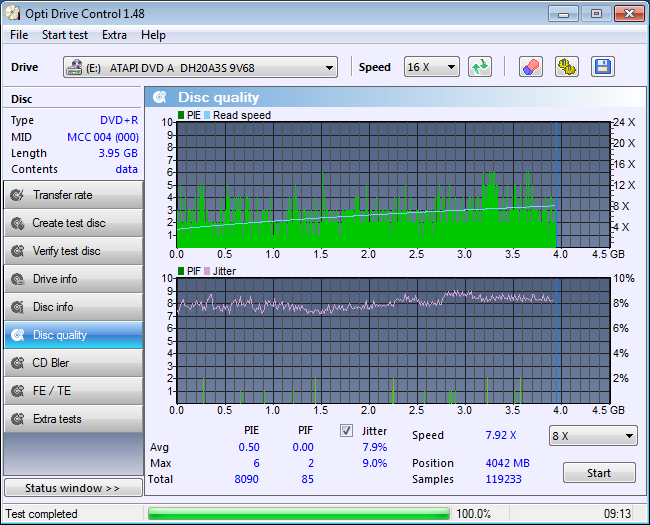The width and height of the screenshot is (650, 525).
Task: Click the Jitter average value 7.9%
Action: [375, 447]
